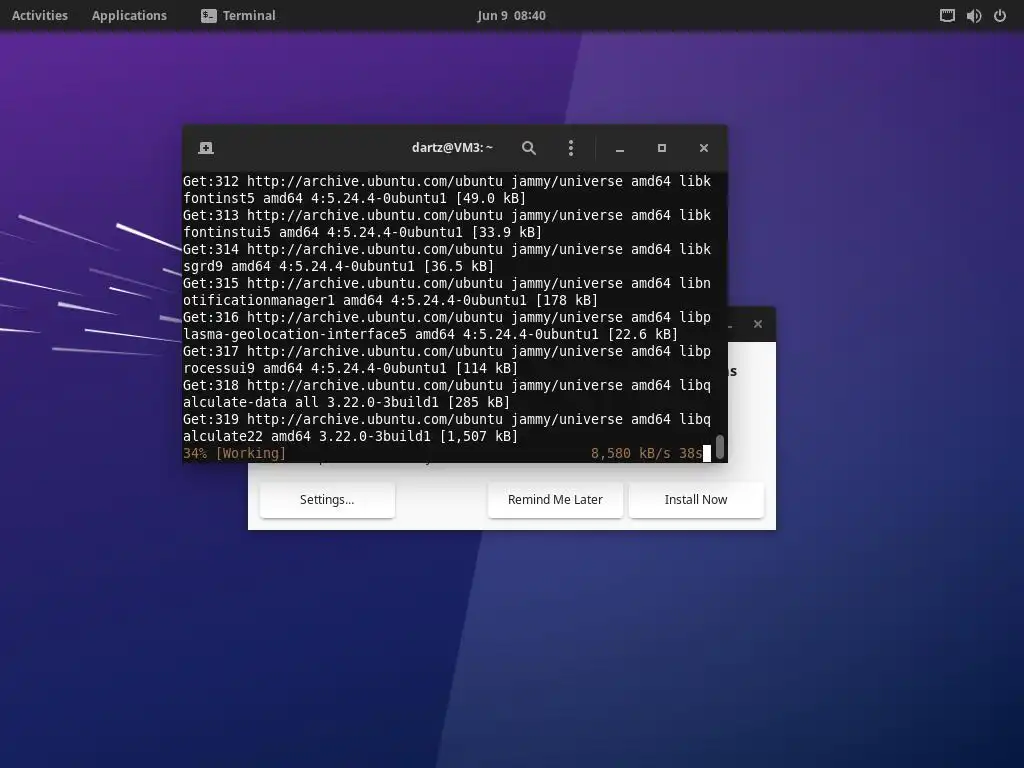Click Install Now button
The image size is (1024, 768).
[x=696, y=500]
